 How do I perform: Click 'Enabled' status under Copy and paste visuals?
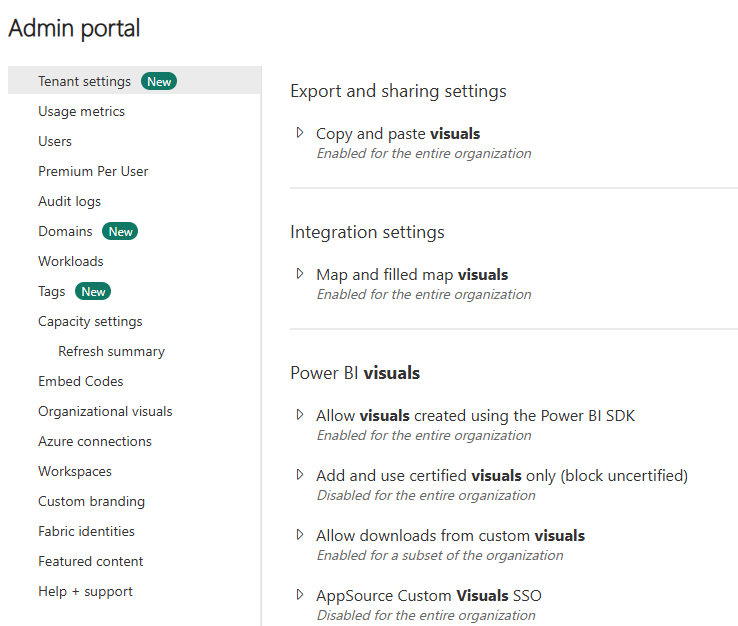coord(424,153)
